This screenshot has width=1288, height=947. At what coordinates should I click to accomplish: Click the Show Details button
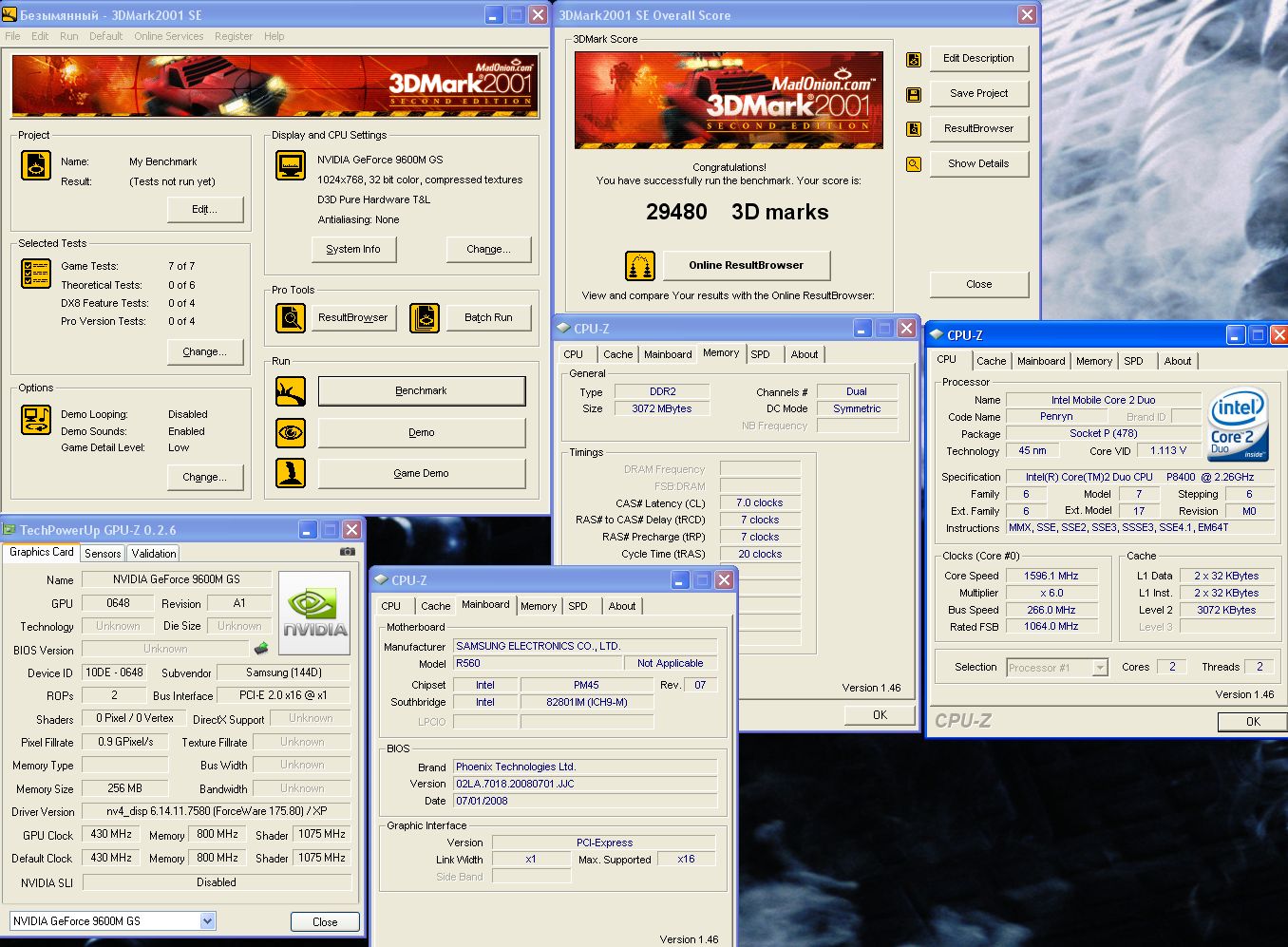point(978,163)
